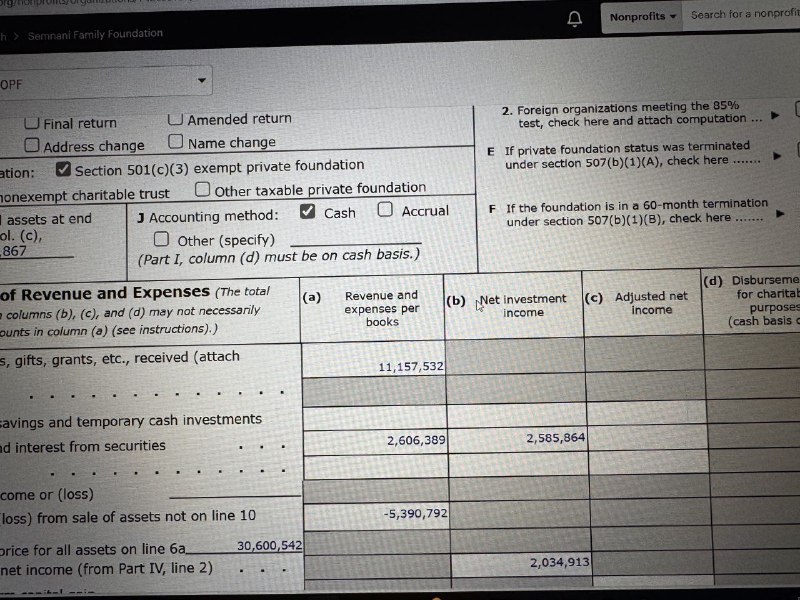Tick the Name change checkbox
The image size is (800, 600).
tap(176, 141)
